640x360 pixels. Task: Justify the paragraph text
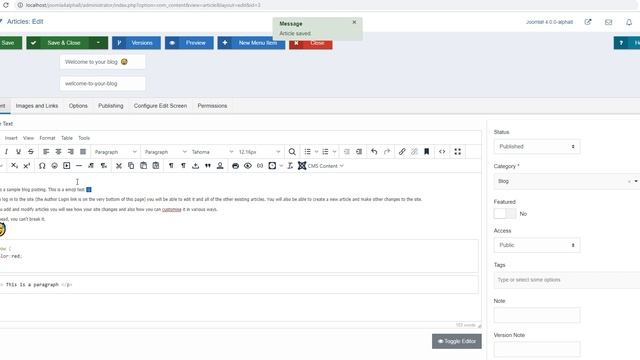point(83,152)
